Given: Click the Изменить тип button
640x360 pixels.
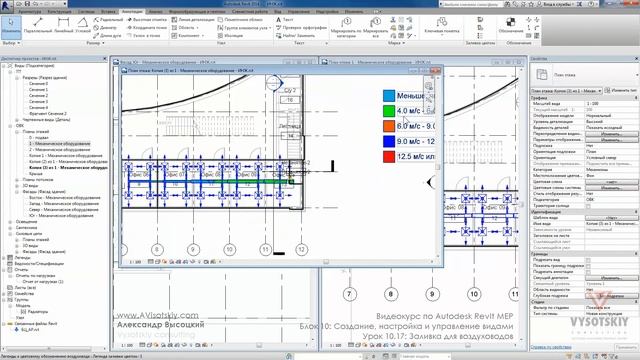Looking at the screenshot, I should click(x=620, y=91).
